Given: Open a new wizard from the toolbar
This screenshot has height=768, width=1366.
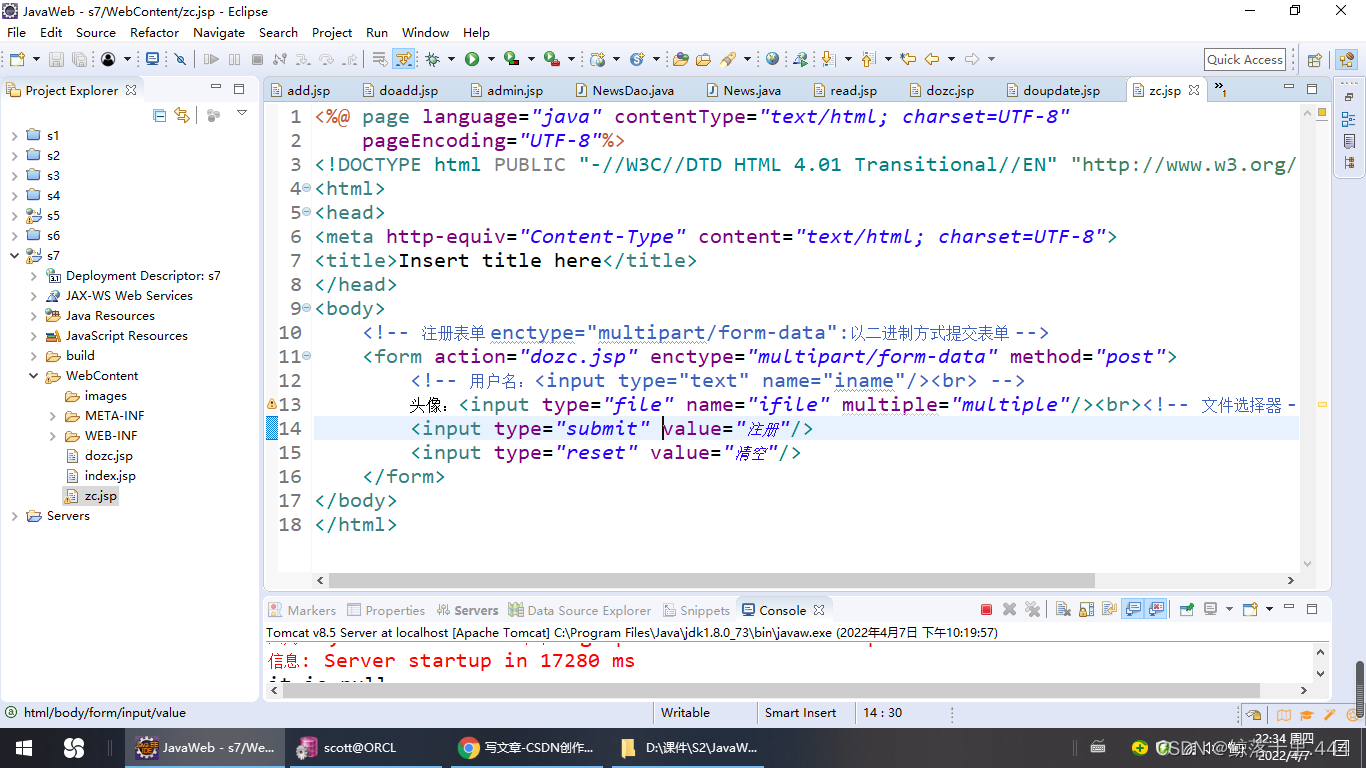Looking at the screenshot, I should [15, 59].
